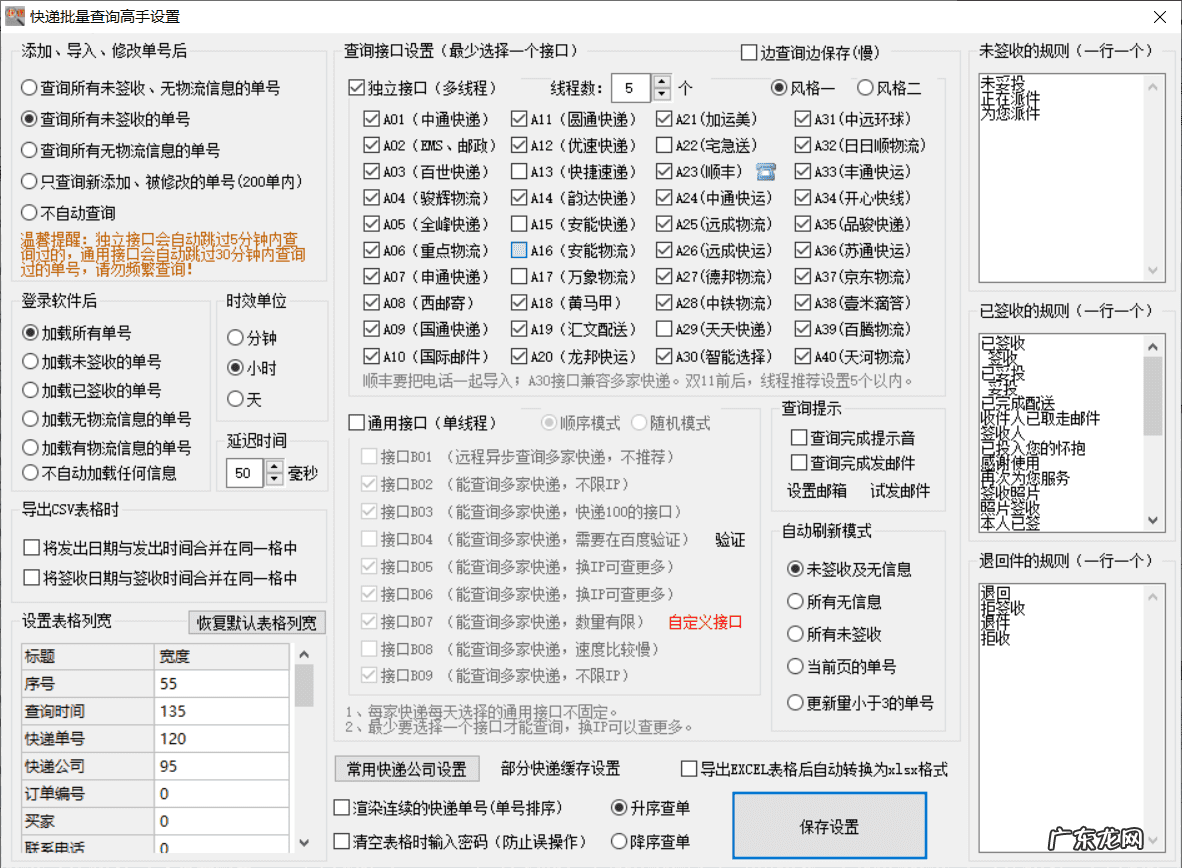This screenshot has width=1182, height=868.
Task: Enable 边查询边保存（慢）option
Action: point(748,52)
